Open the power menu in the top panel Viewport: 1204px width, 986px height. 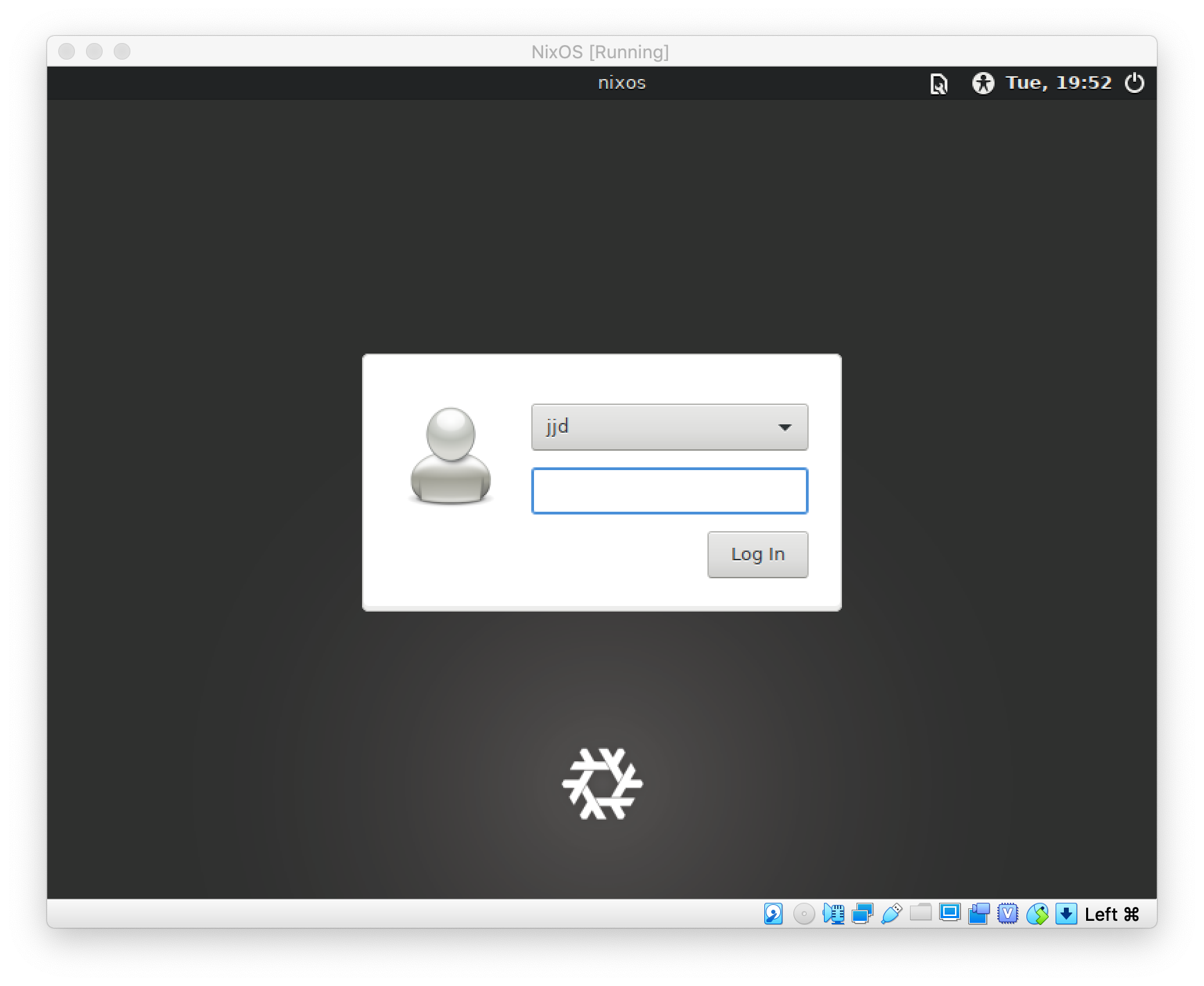pos(1134,83)
